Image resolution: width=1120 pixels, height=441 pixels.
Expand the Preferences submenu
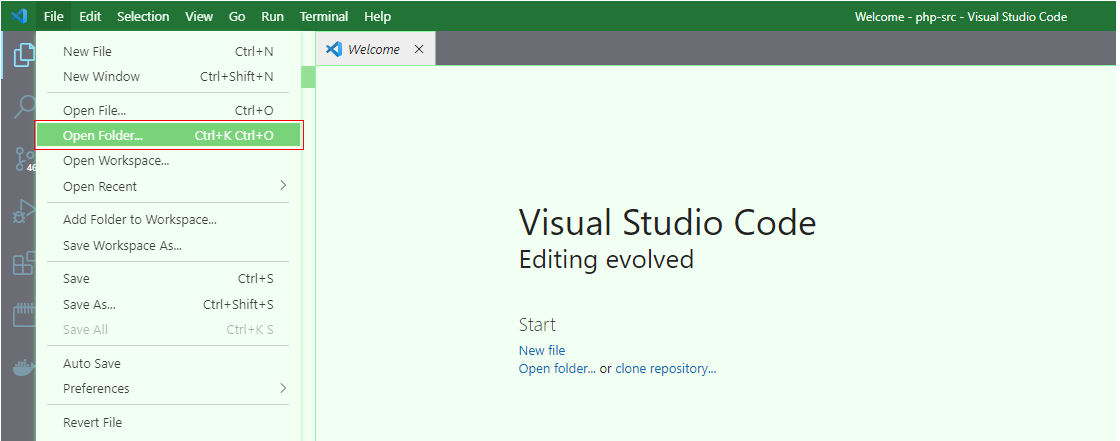(x=169, y=388)
